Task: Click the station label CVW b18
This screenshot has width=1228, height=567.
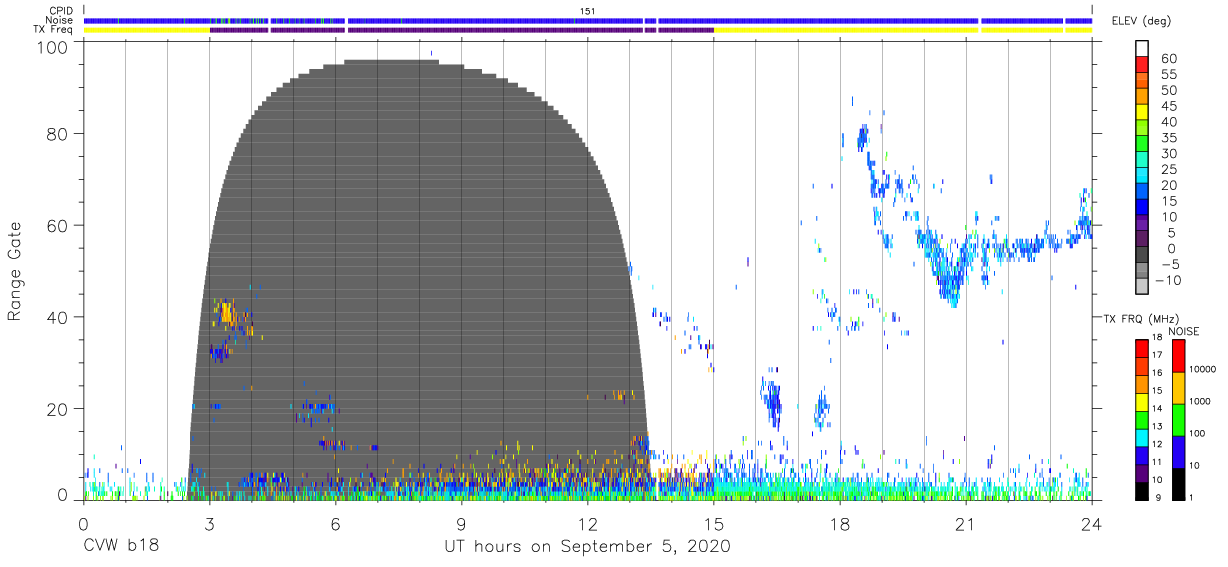Action: pos(120,547)
